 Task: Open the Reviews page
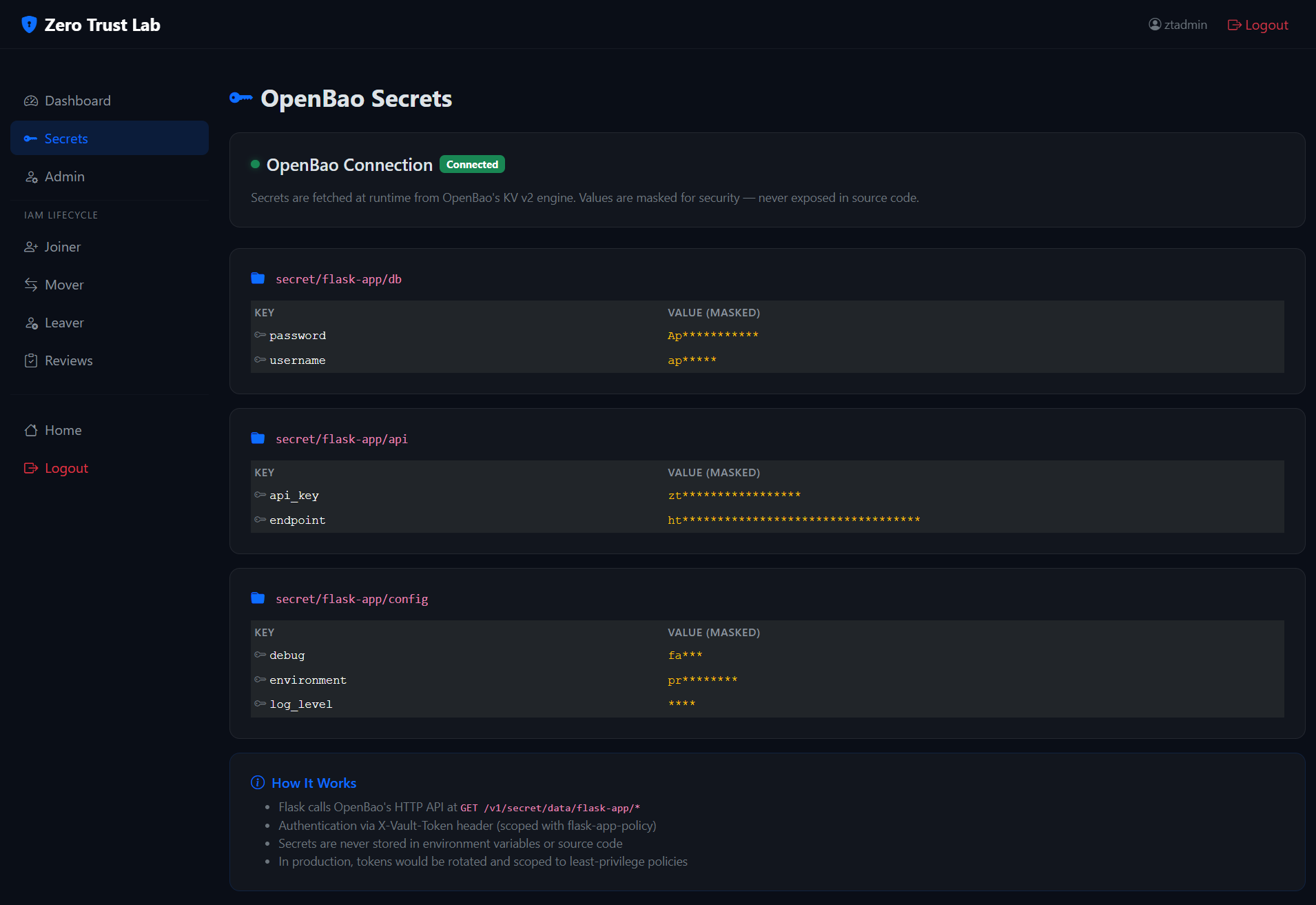tap(68, 360)
